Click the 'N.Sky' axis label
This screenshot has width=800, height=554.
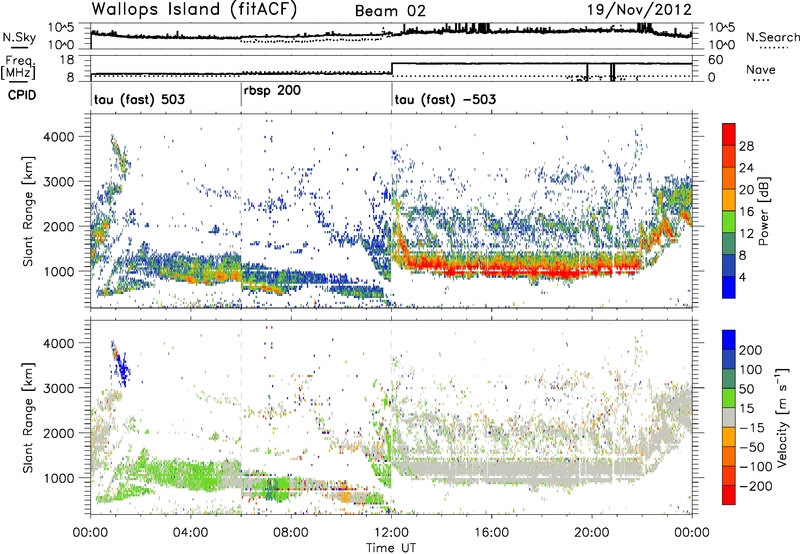coord(19,37)
